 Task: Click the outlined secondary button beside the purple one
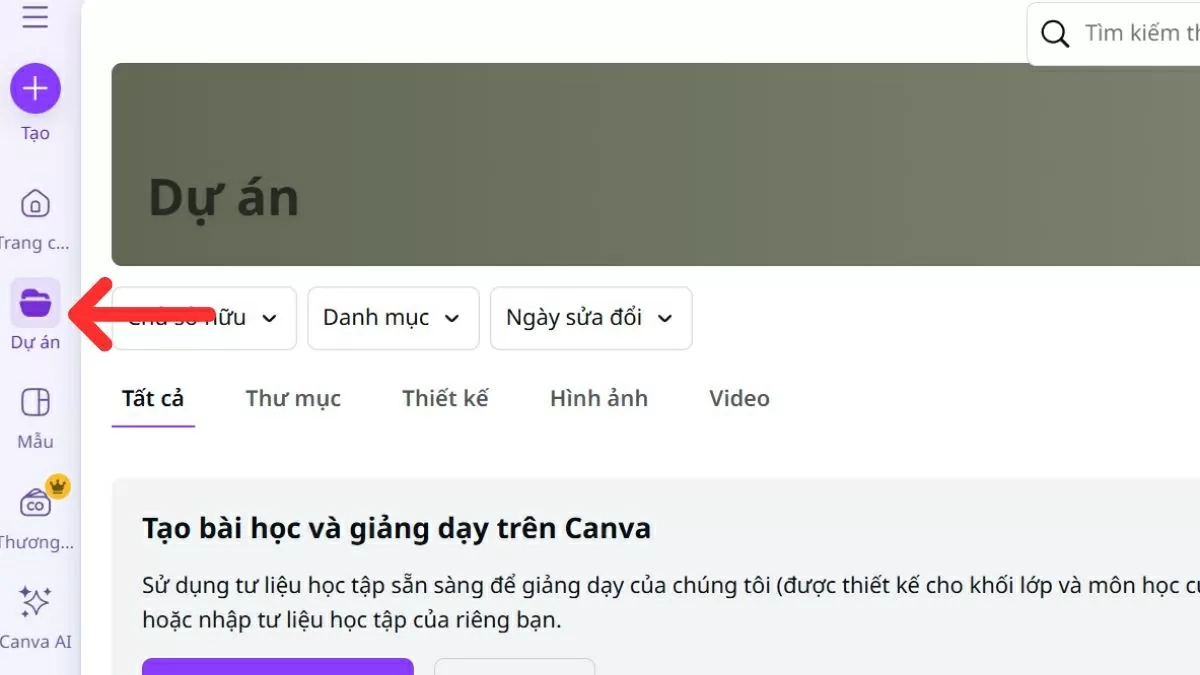point(514,668)
